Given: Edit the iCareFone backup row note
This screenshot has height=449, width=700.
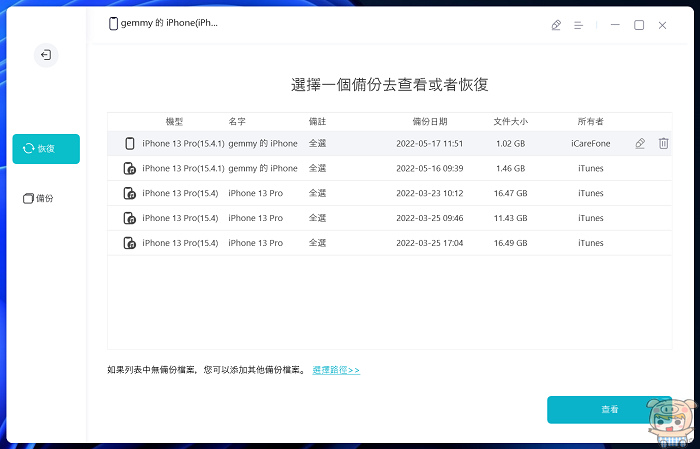Looking at the screenshot, I should (640, 143).
